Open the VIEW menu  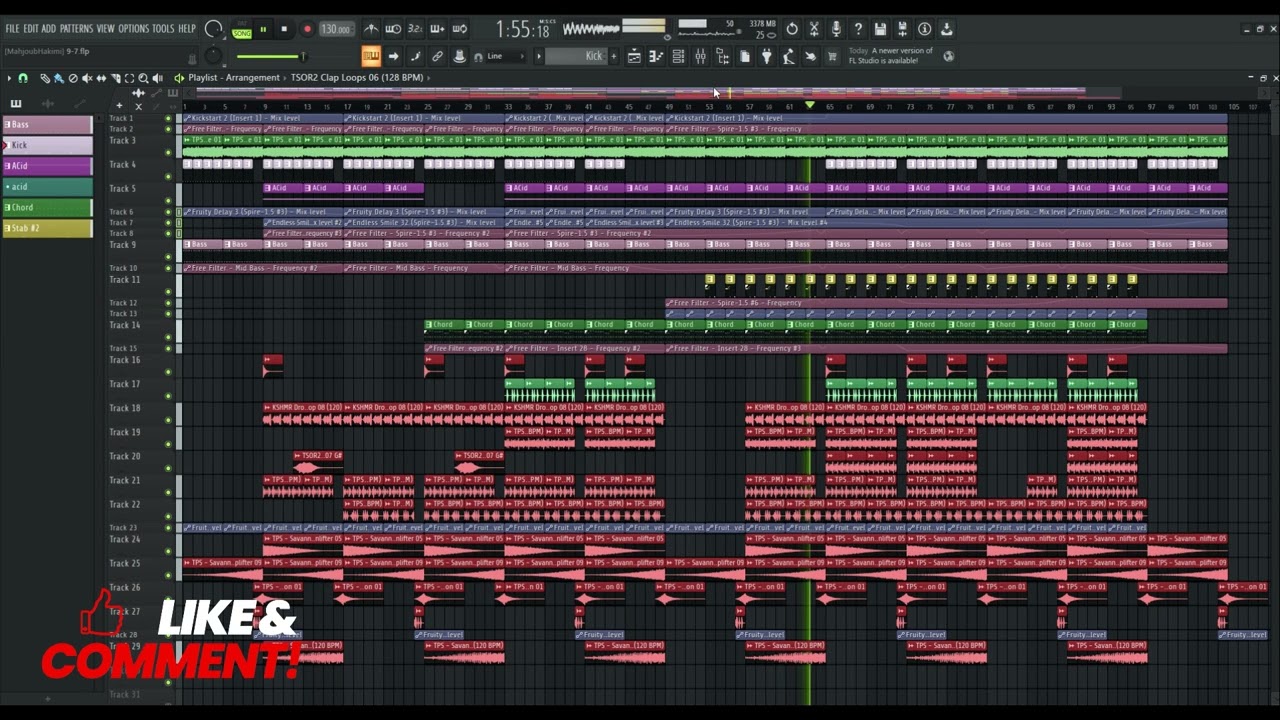point(105,29)
